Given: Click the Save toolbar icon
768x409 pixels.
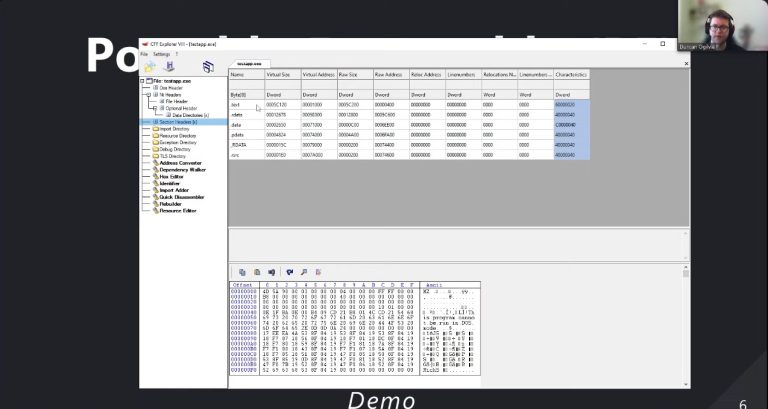Looking at the screenshot, I should point(169,67).
